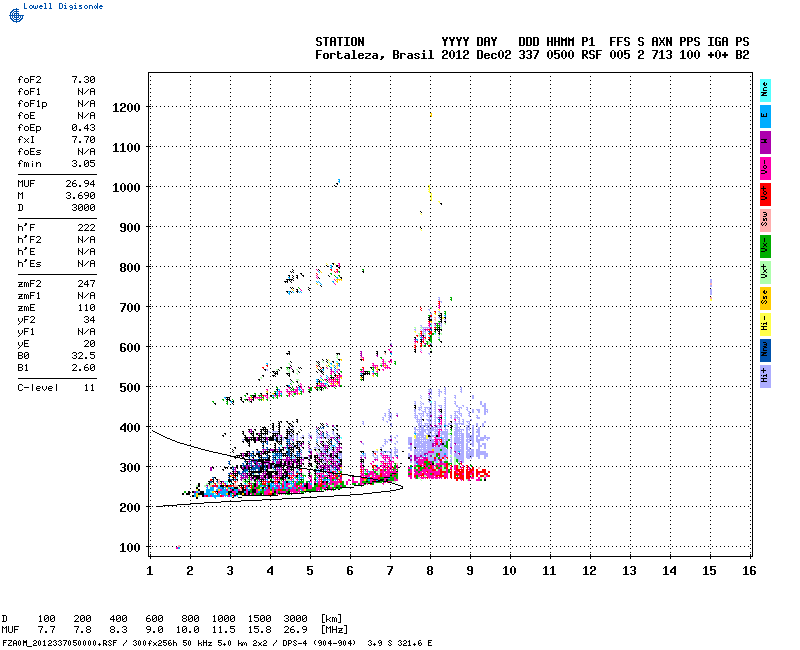The image size is (800, 650).
Task: Select the Ssw pink legend swatch
Action: (x=765, y=220)
